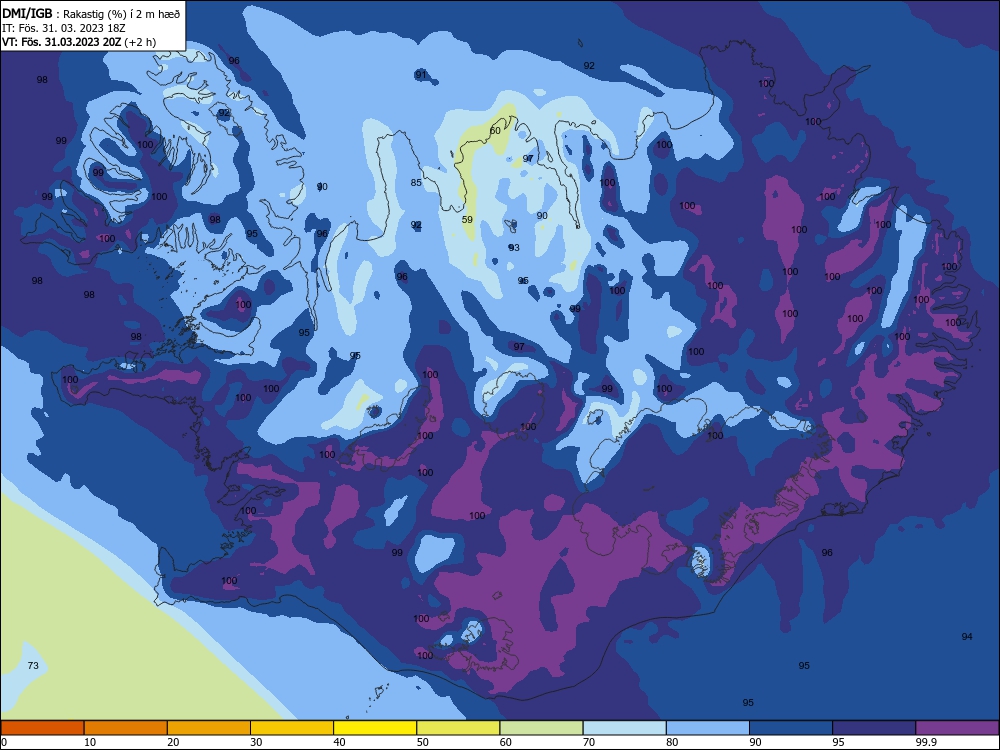The width and height of the screenshot is (1000, 750).
Task: Click the 93 humidity value on the map
Action: pos(514,247)
